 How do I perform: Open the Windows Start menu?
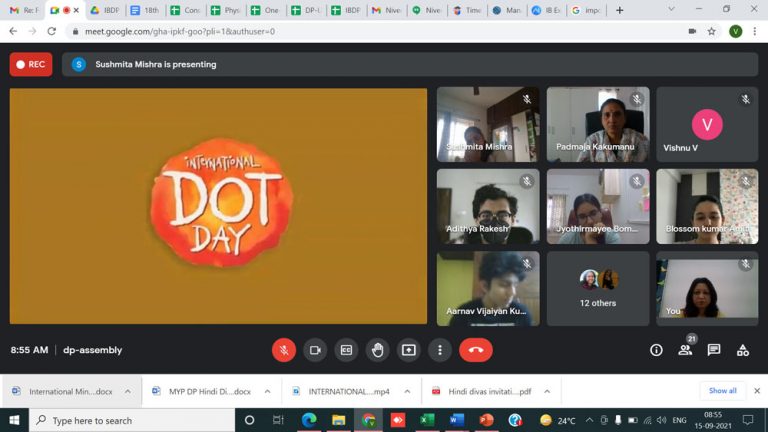tap(14, 420)
